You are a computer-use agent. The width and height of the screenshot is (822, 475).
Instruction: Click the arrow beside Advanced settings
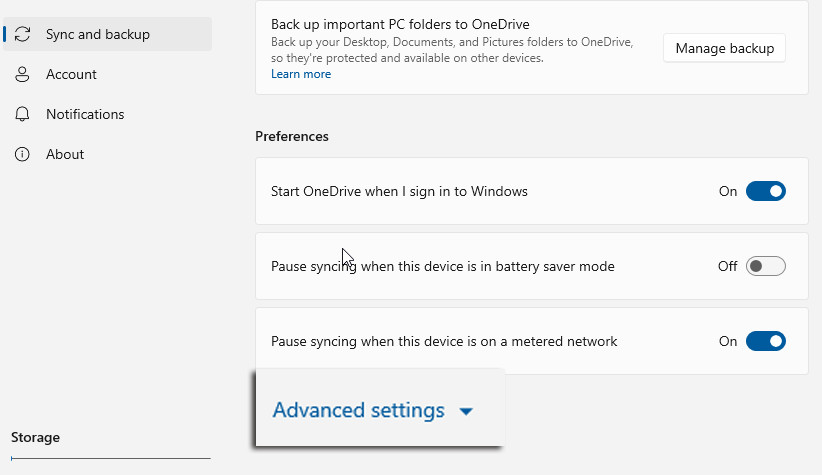pyautogui.click(x=466, y=411)
